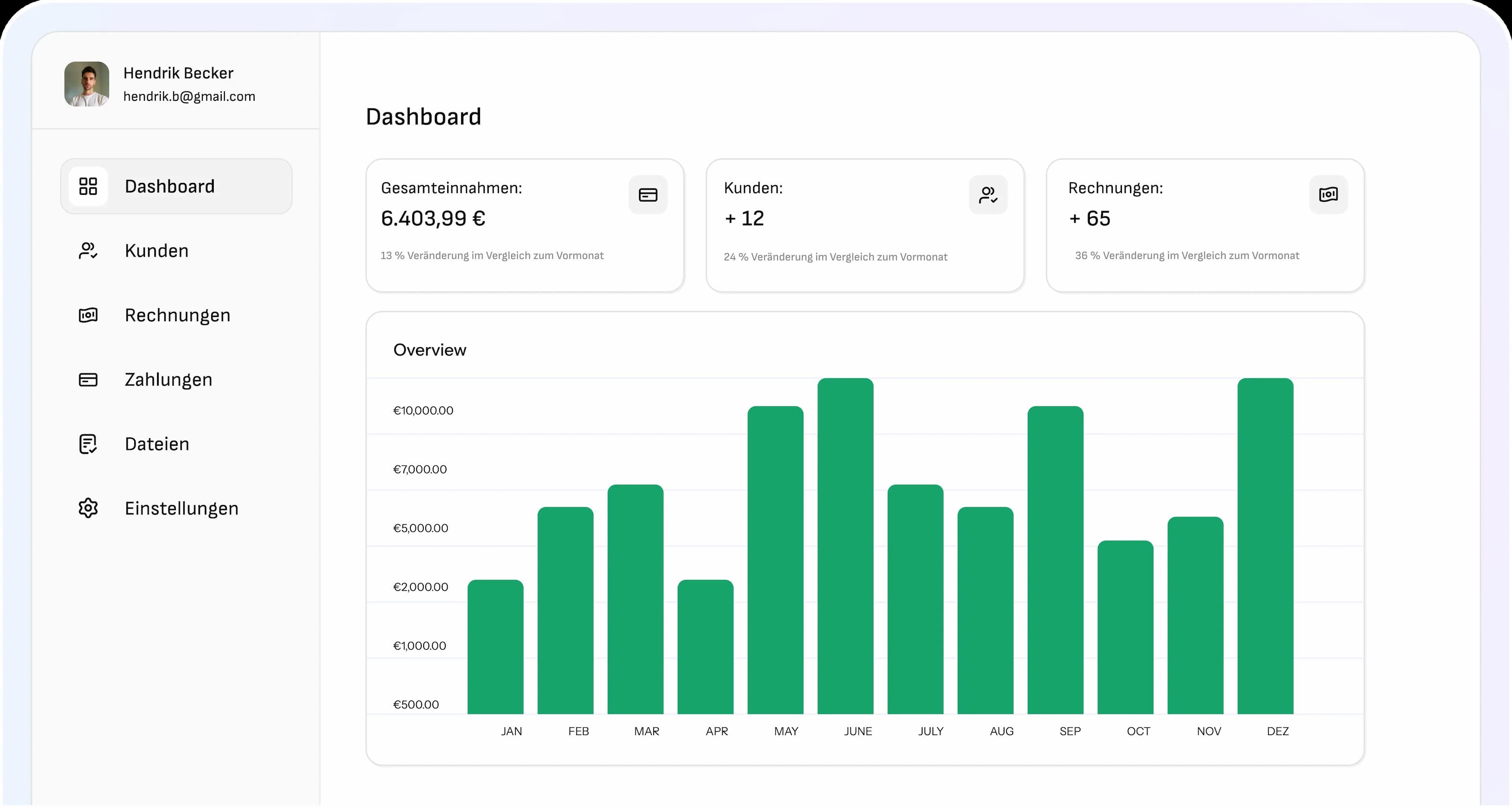Click the €5,000.00 axis label
1512x808 pixels.
[x=420, y=528]
